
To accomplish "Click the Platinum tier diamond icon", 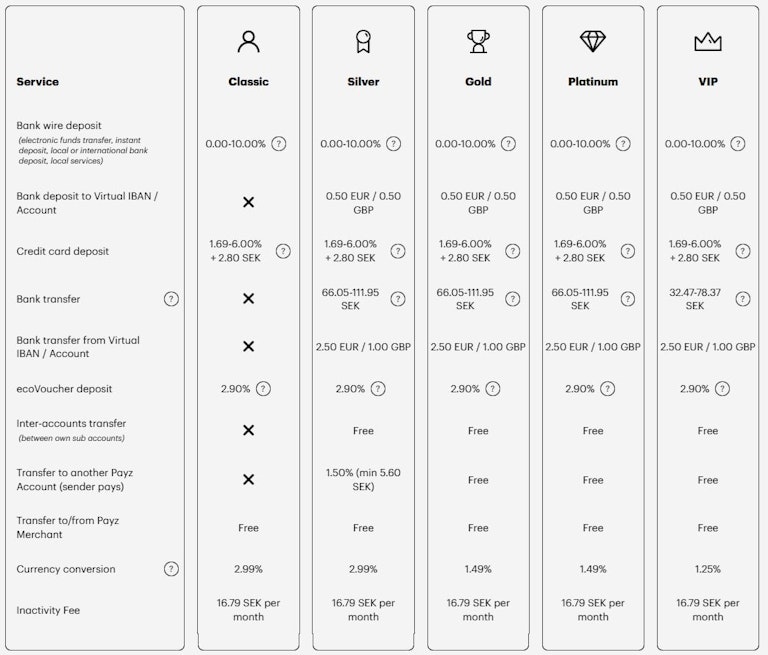I will pyautogui.click(x=593, y=42).
